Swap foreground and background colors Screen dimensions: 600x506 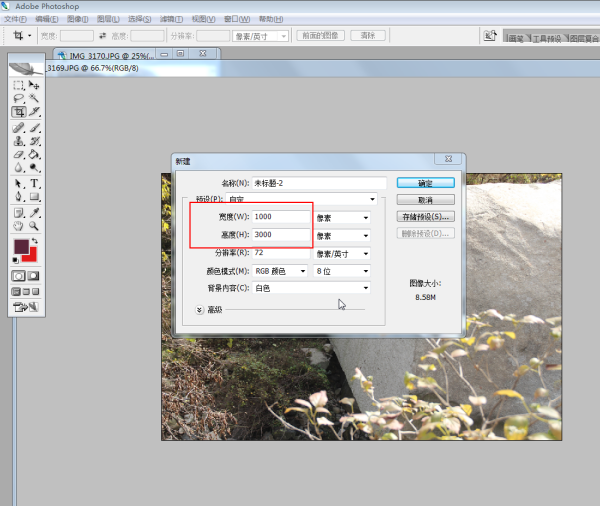point(35,241)
